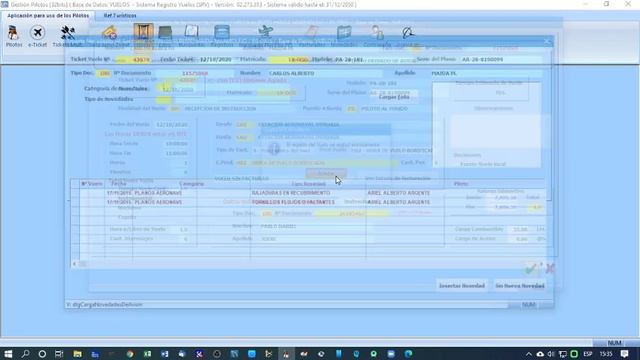The width and height of the screenshot is (640, 360).
Task: Open the Pilotos ribbon icon
Action: pyautogui.click(x=13, y=36)
